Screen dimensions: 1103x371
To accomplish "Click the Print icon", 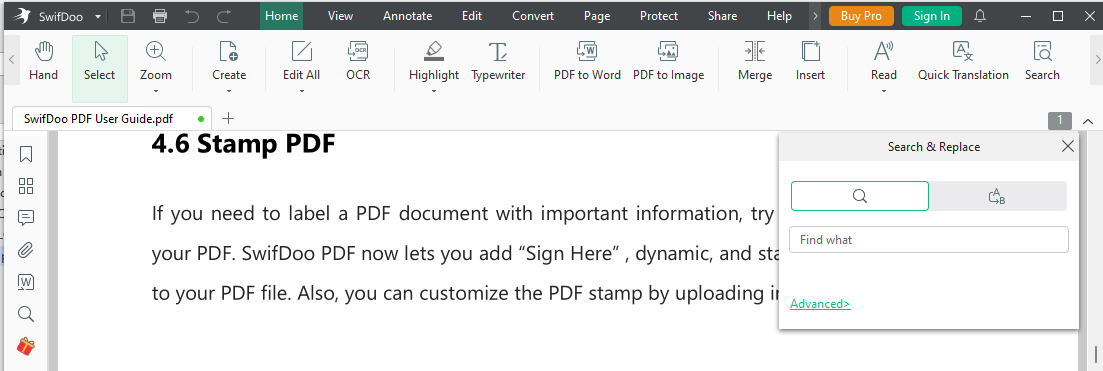I will tap(160, 15).
